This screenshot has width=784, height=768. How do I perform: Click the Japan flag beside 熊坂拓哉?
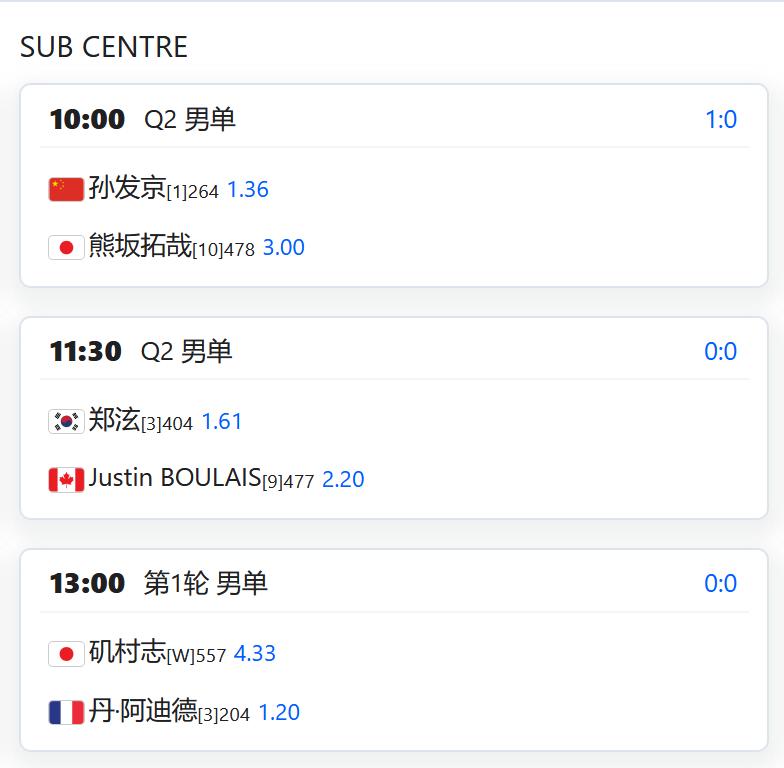[66, 247]
